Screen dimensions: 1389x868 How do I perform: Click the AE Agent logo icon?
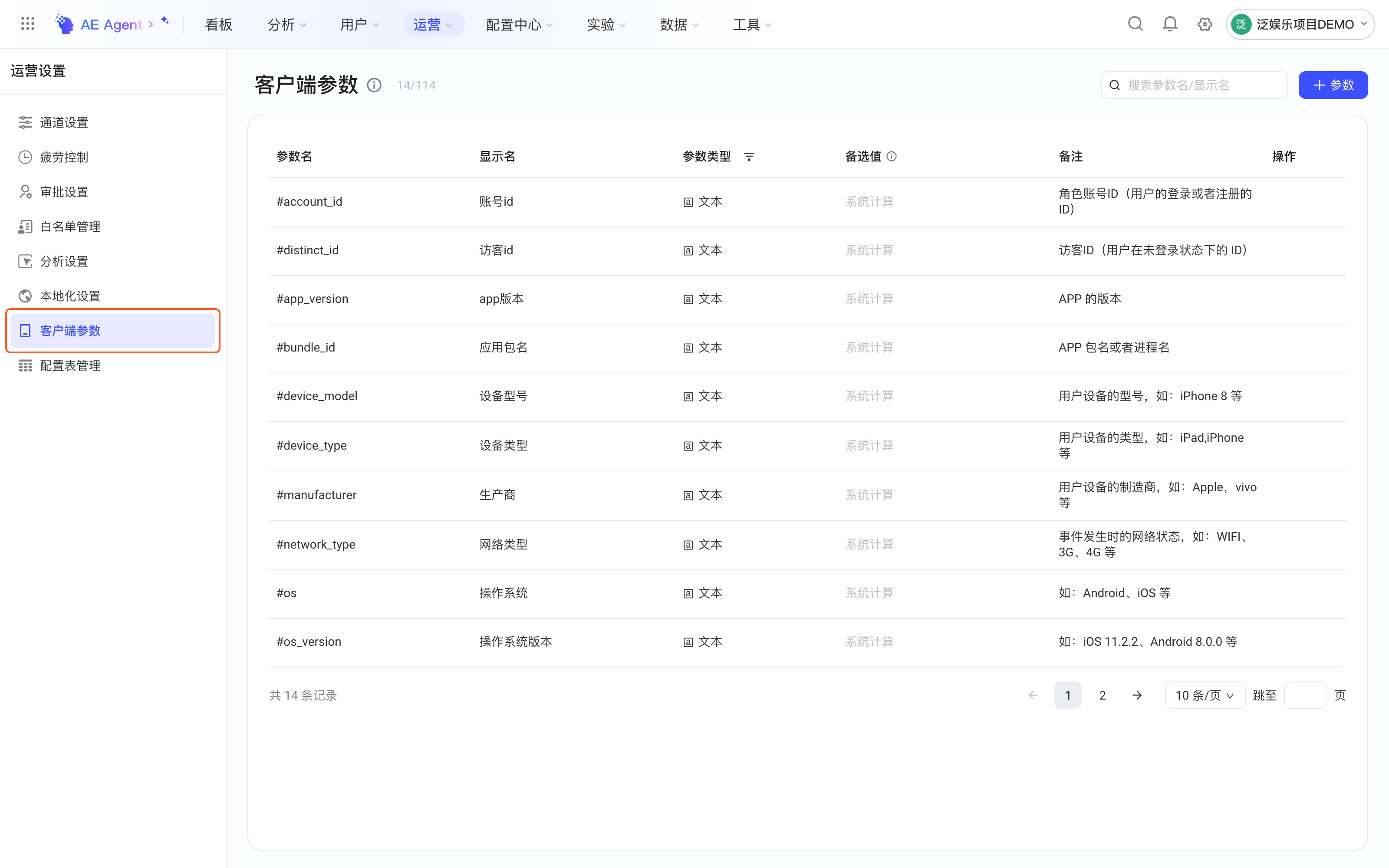click(x=64, y=24)
